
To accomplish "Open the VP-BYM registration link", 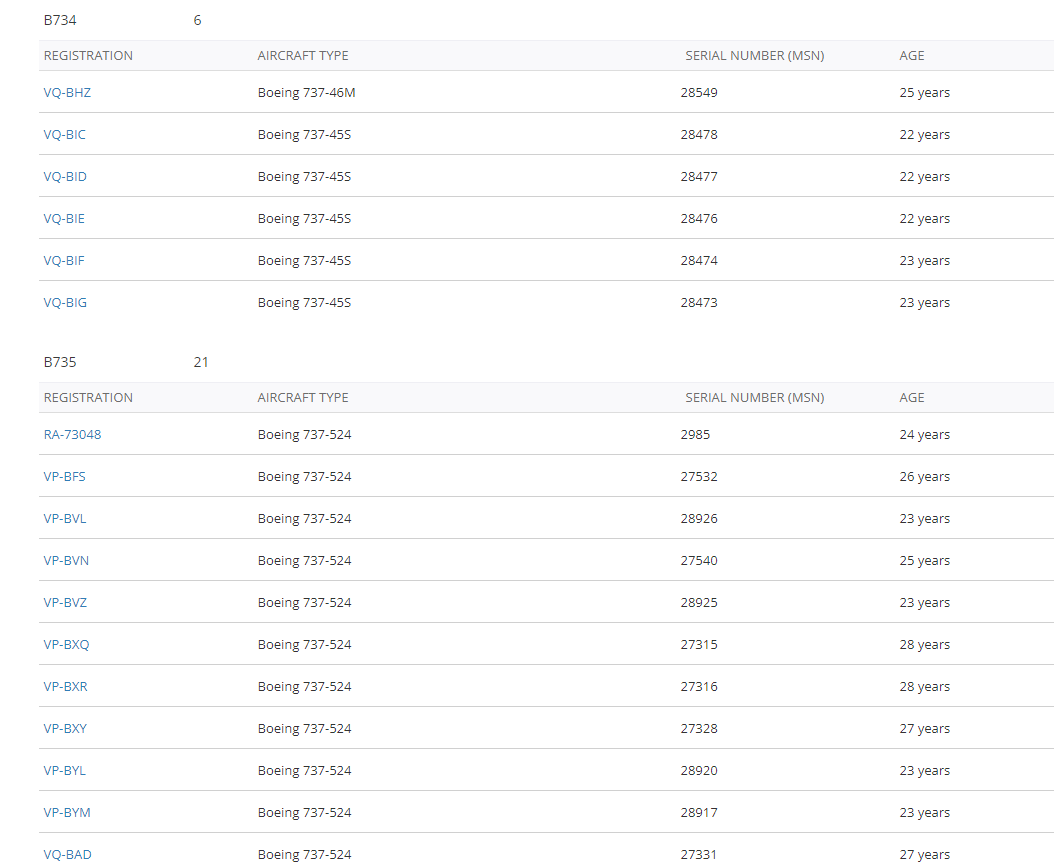I will point(67,813).
